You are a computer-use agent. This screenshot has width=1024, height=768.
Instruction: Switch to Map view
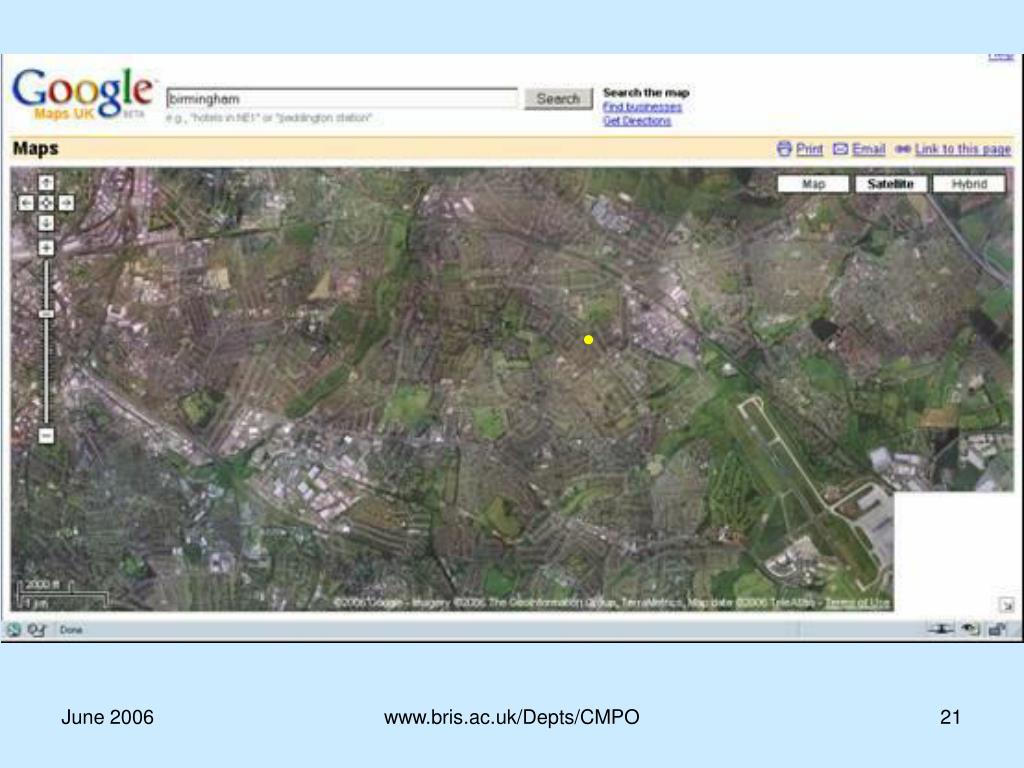point(813,184)
